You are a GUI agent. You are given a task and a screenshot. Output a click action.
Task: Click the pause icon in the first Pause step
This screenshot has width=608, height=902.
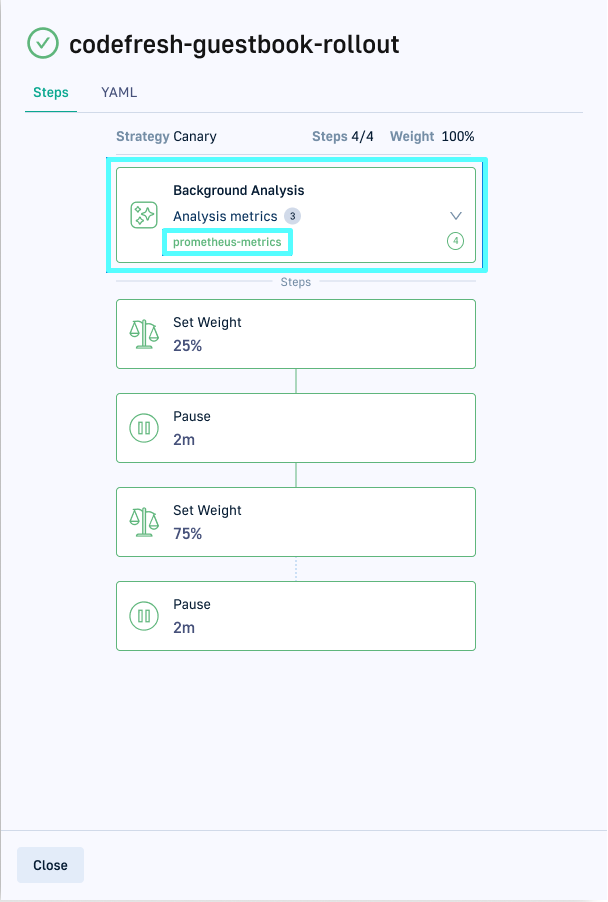click(x=144, y=428)
